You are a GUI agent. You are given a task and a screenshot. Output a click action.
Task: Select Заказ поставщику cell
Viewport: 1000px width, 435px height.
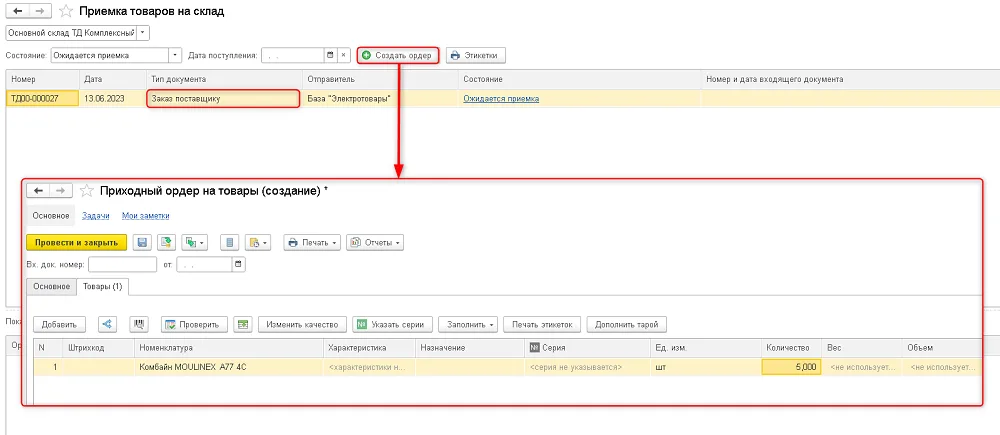(223, 98)
